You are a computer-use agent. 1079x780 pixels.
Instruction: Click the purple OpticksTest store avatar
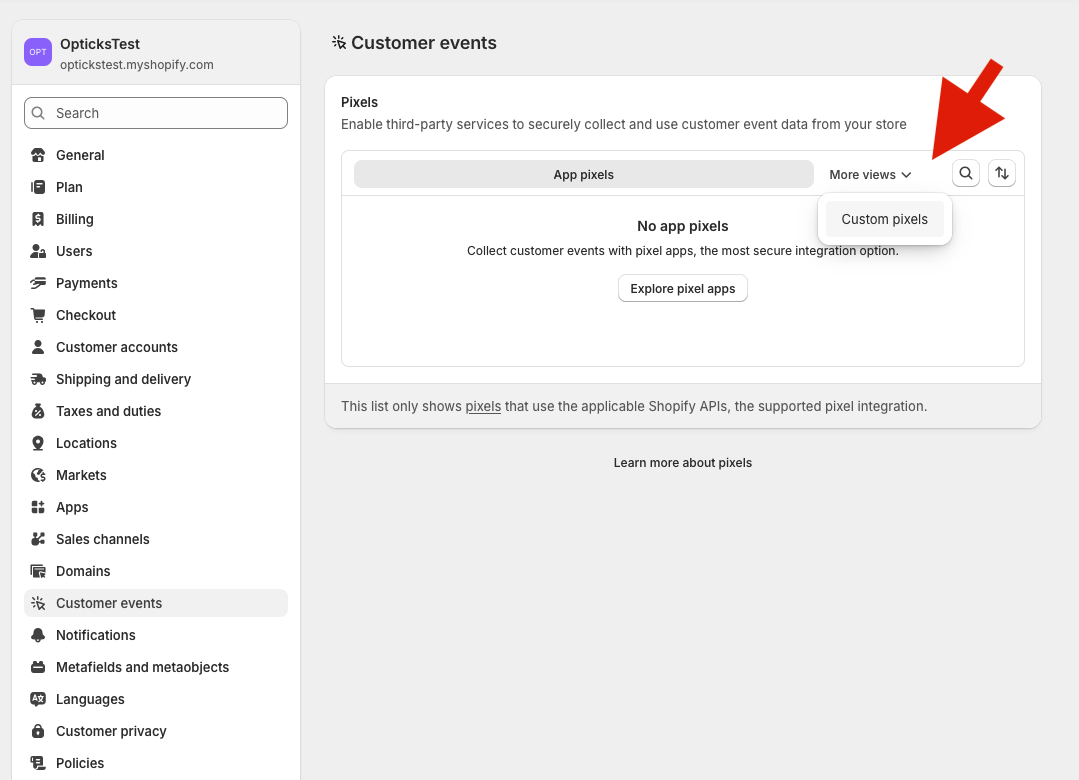37,51
